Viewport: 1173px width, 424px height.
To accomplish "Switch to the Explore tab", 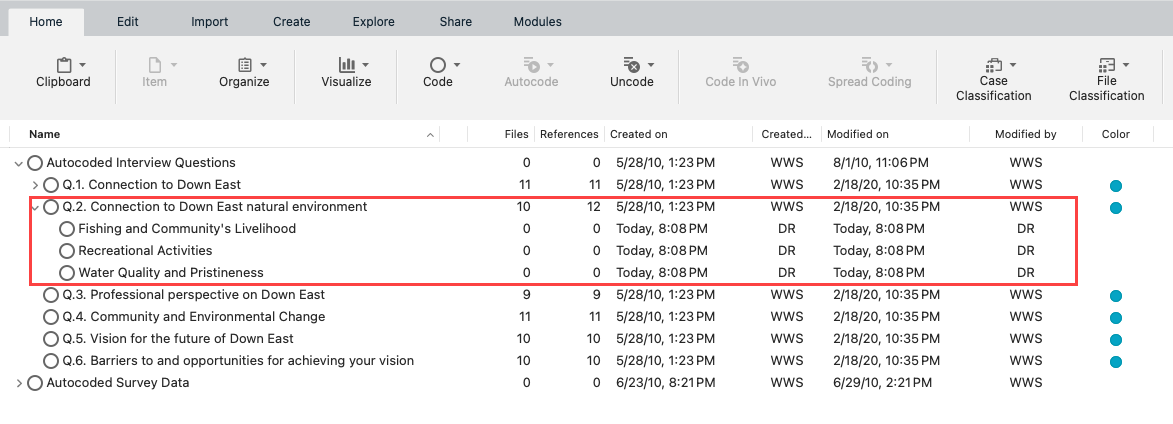I will coord(373,22).
